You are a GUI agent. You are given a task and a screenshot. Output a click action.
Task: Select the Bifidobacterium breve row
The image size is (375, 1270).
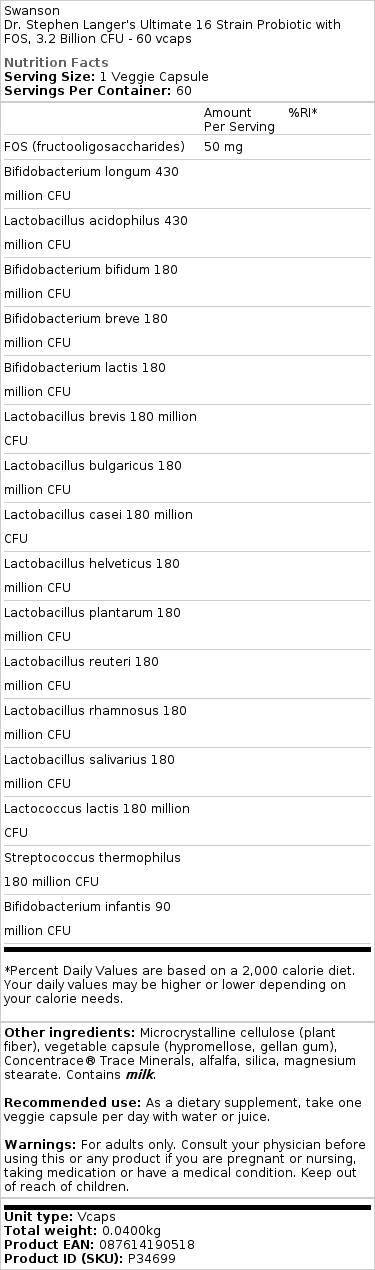click(187, 331)
